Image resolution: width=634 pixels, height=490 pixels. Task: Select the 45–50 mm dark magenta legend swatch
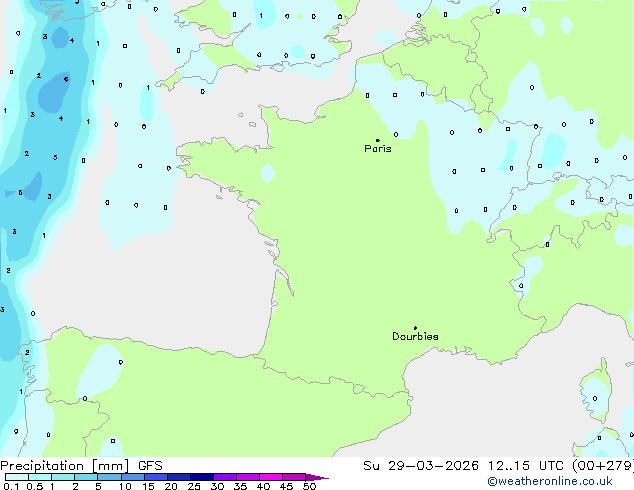pyautogui.click(x=294, y=477)
